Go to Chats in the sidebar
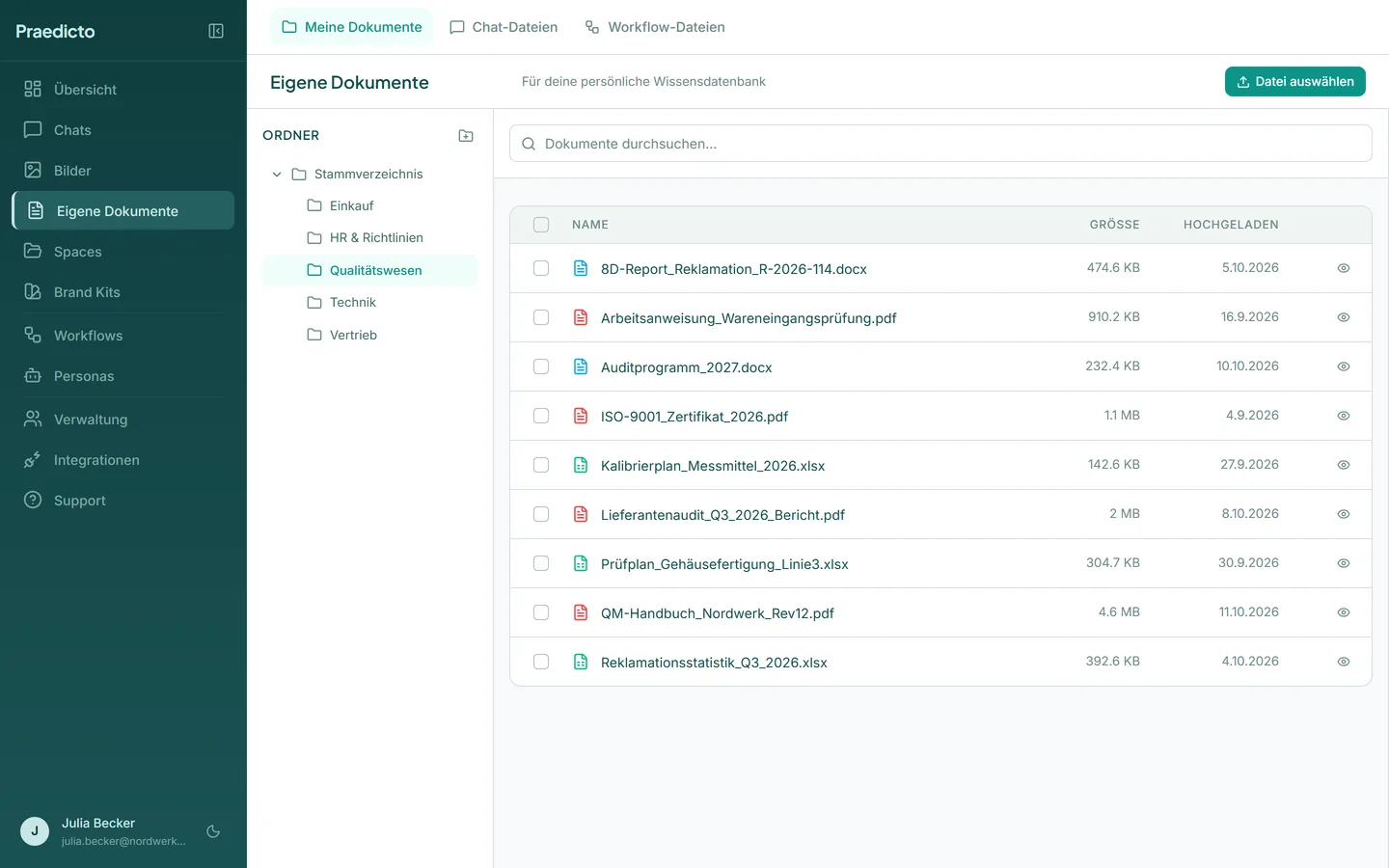Viewport: 1389px width, 868px height. coord(123,130)
